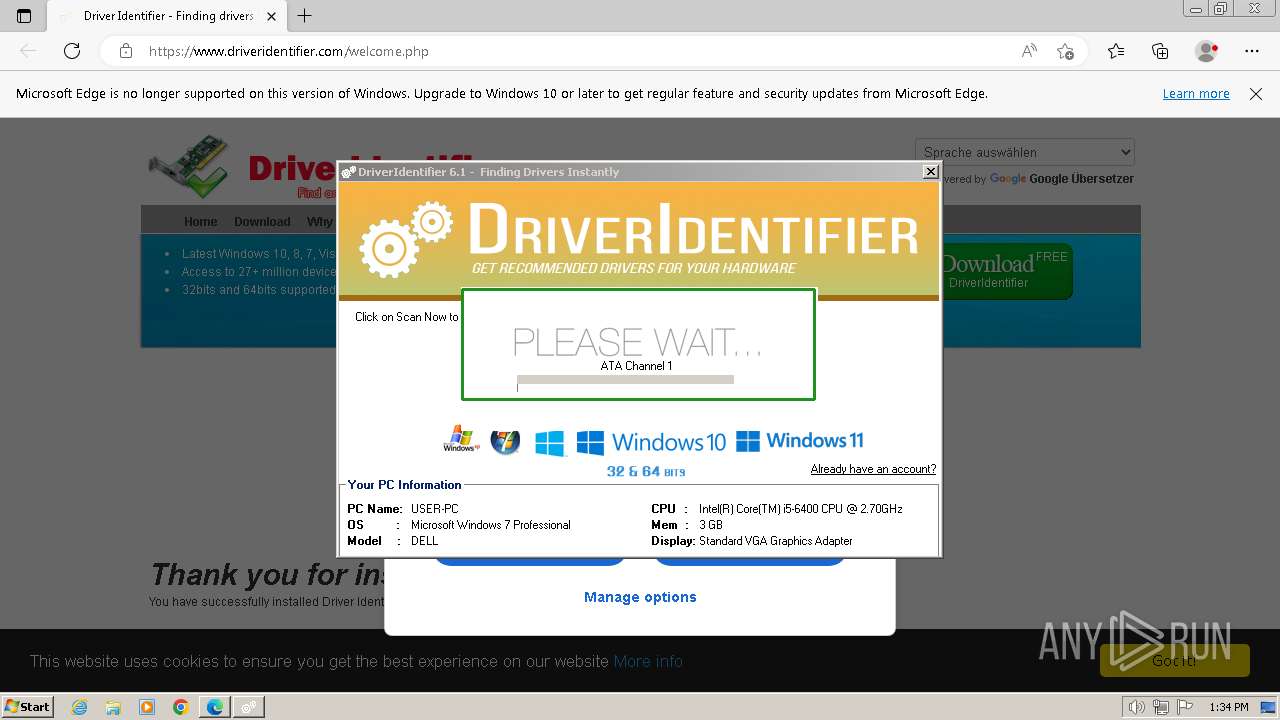Open Collections icon in Edge toolbar
This screenshot has height=720, width=1280.
[1160, 51]
